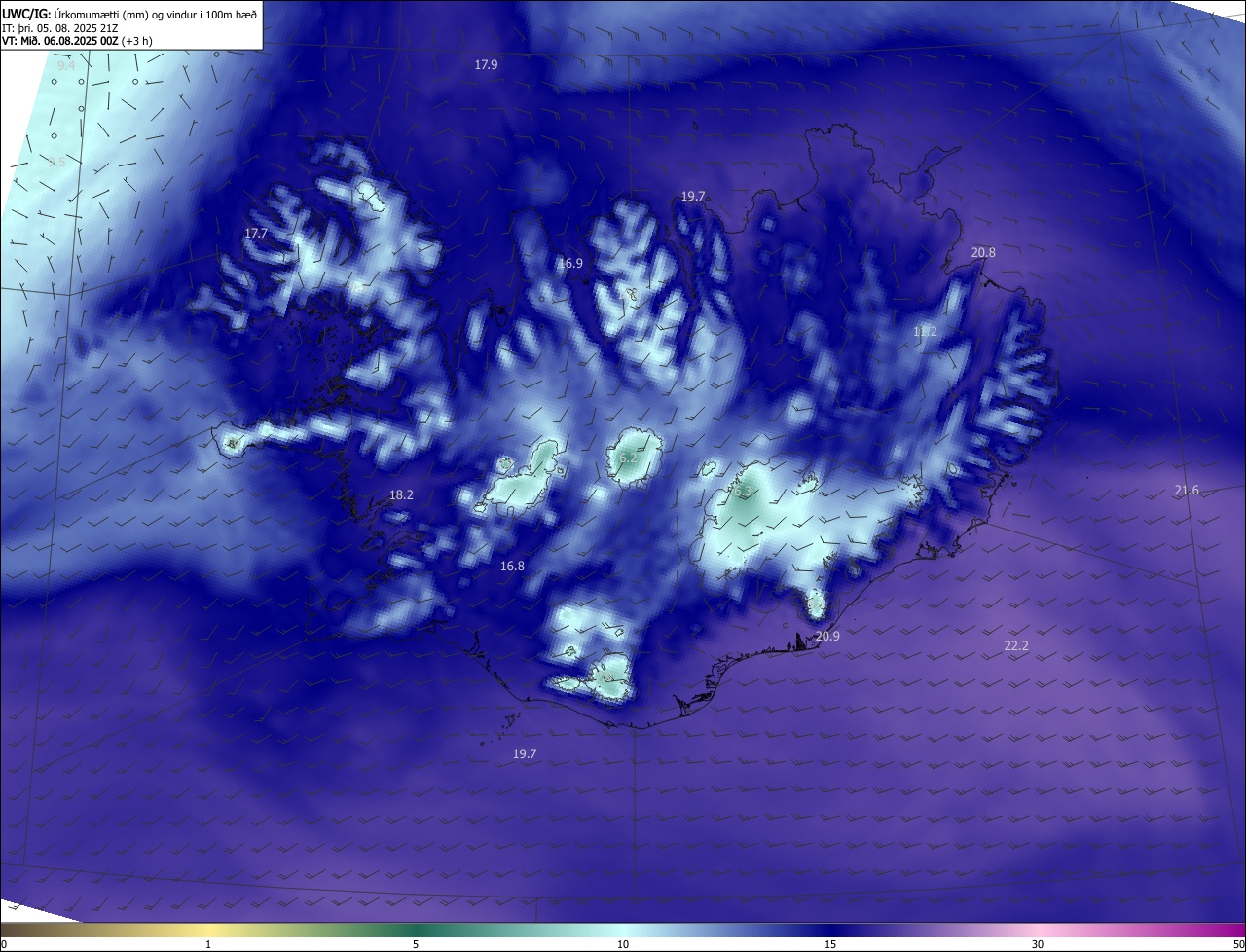This screenshot has height=952, width=1246.
Task: Click the 0 tick on the color scale
Action: pos(4,944)
